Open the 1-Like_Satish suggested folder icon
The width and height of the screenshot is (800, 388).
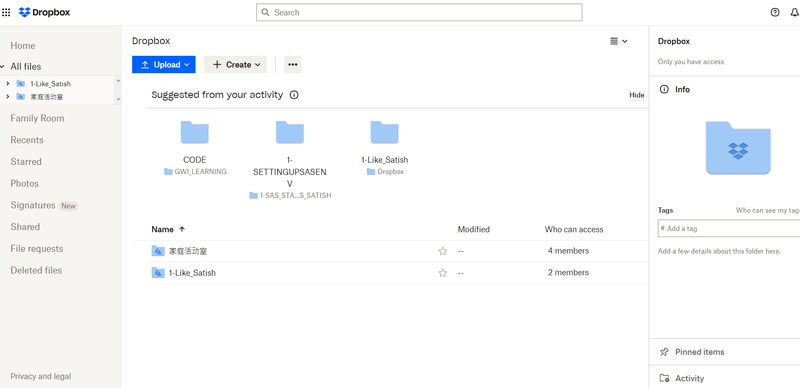tap(385, 132)
